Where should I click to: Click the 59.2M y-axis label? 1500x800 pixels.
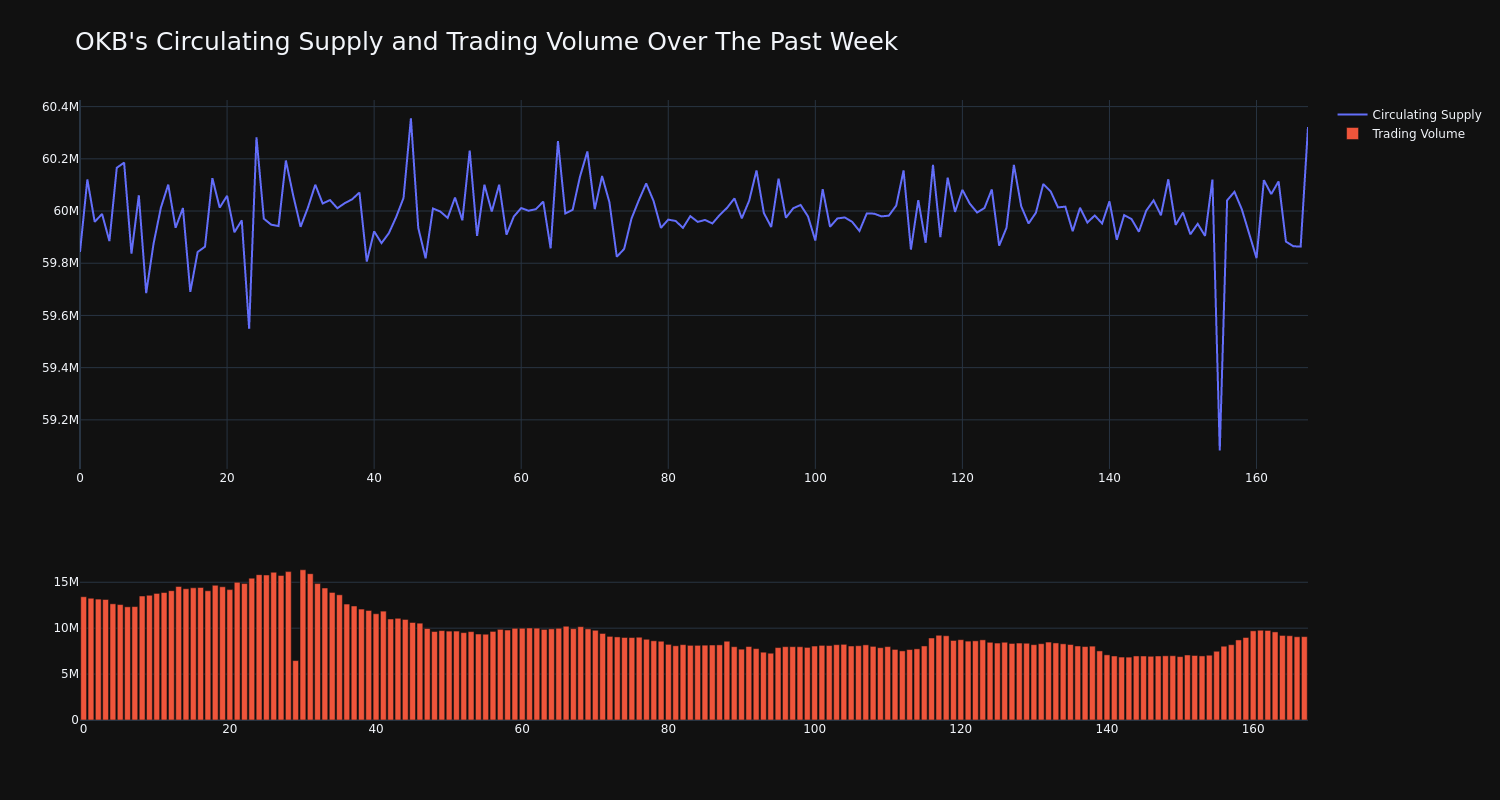(60, 420)
